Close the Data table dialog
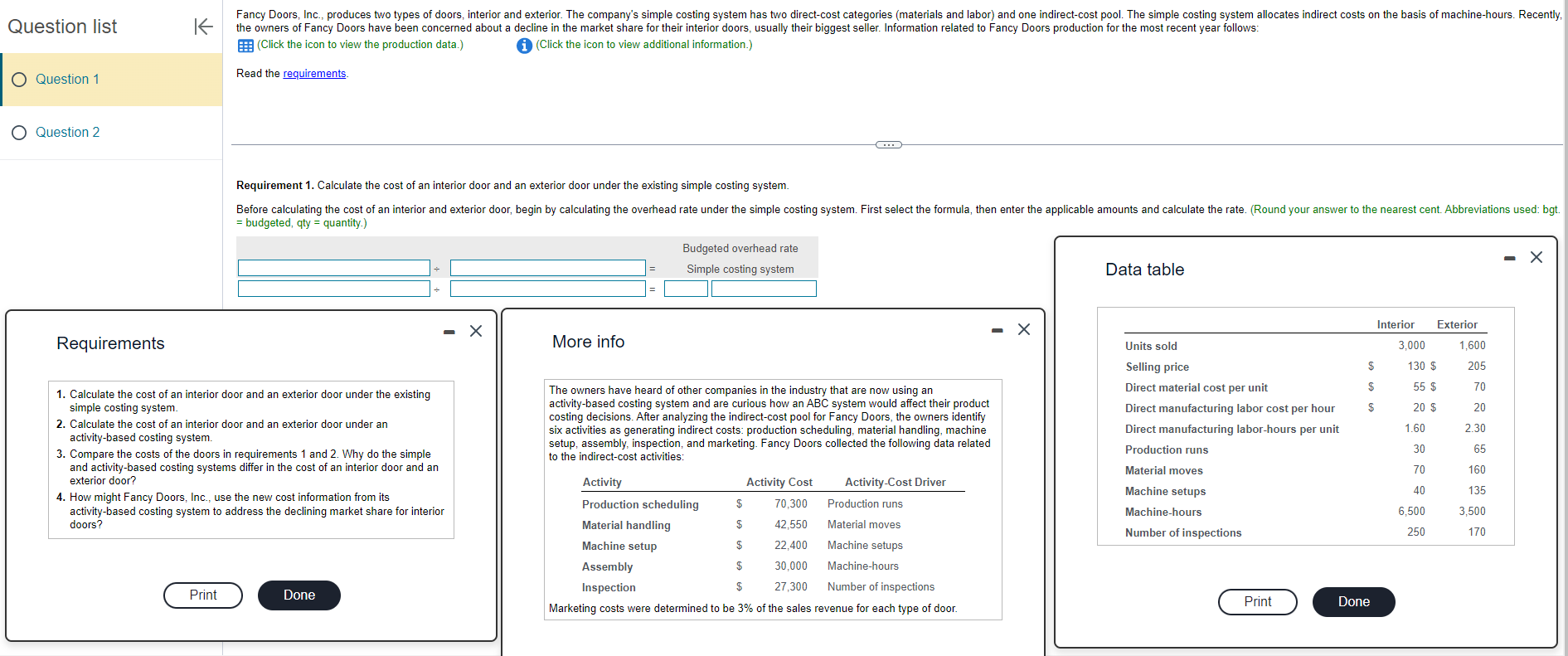This screenshot has width=1568, height=656. (1536, 257)
